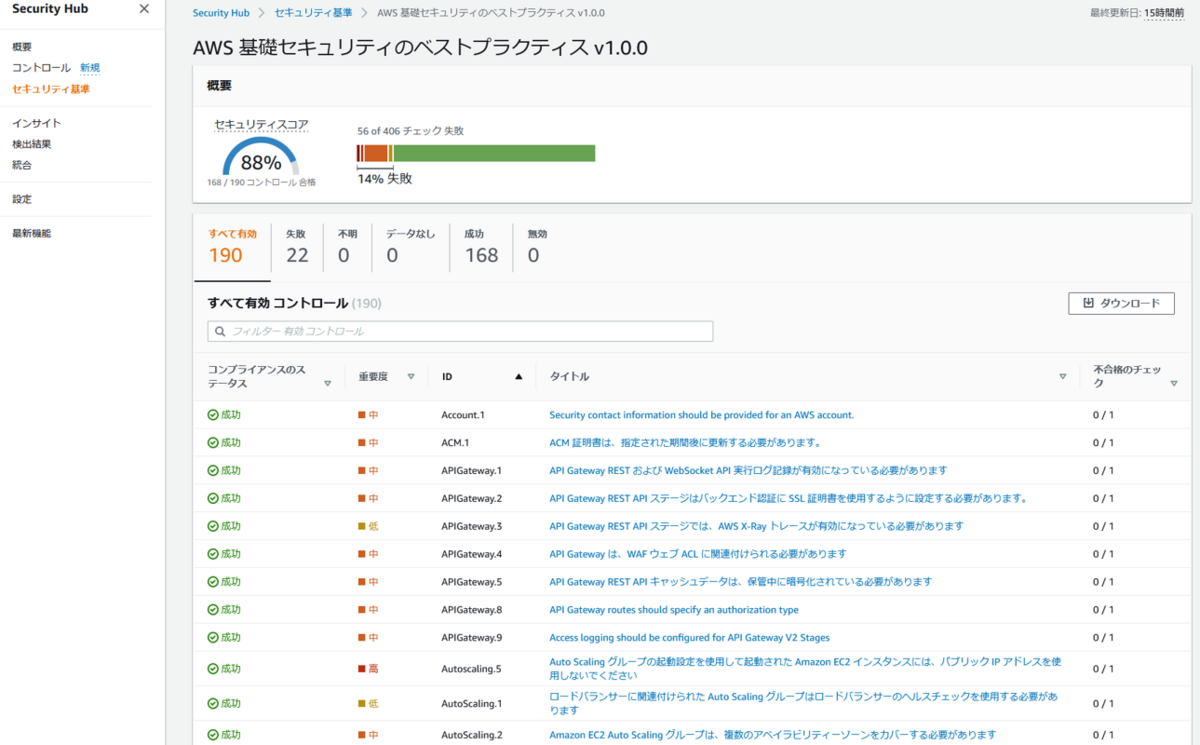The width and height of the screenshot is (1200, 745).
Task: Click the 低 severity marker in AutoScaling.1 row
Action: coord(368,703)
